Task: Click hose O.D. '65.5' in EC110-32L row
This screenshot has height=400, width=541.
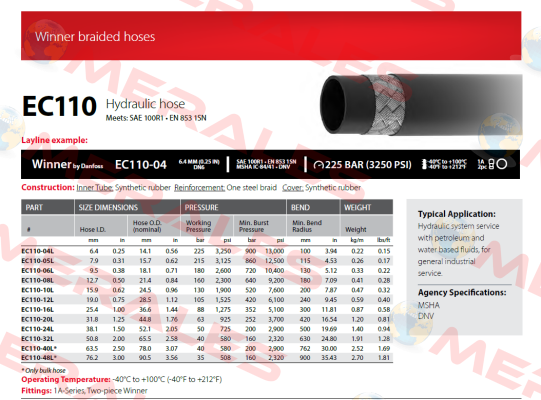Action: [145, 339]
